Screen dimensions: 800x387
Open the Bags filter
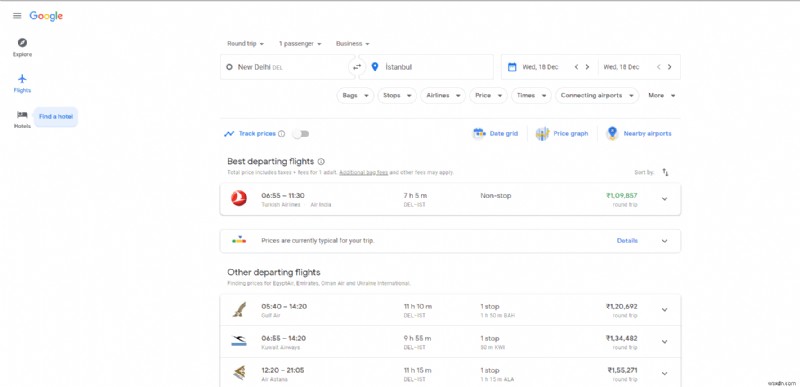(x=355, y=95)
